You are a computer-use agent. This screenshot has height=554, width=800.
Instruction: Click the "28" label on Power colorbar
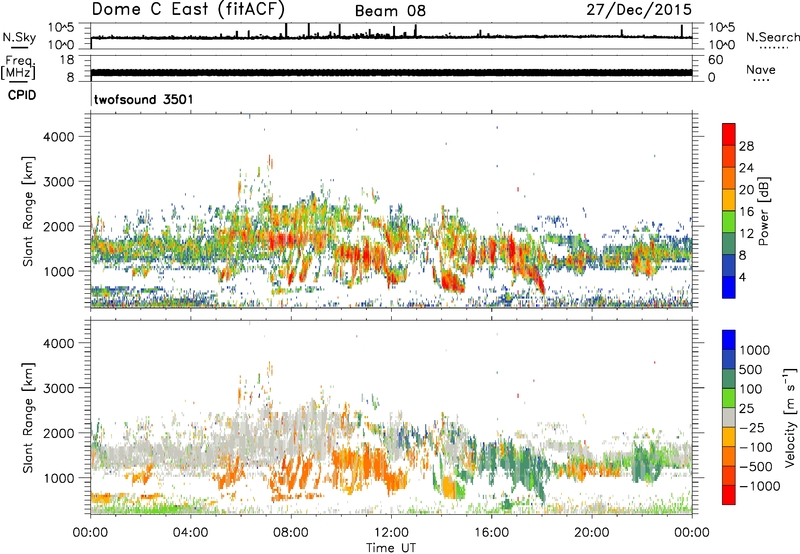coord(746,146)
